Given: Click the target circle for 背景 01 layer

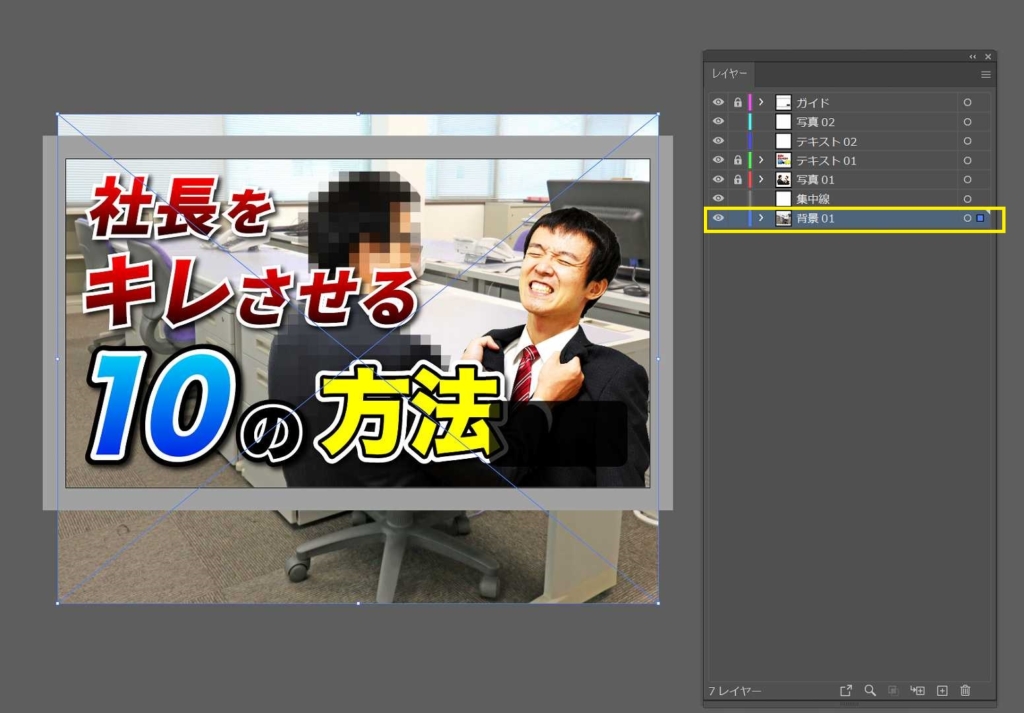Looking at the screenshot, I should [x=967, y=218].
